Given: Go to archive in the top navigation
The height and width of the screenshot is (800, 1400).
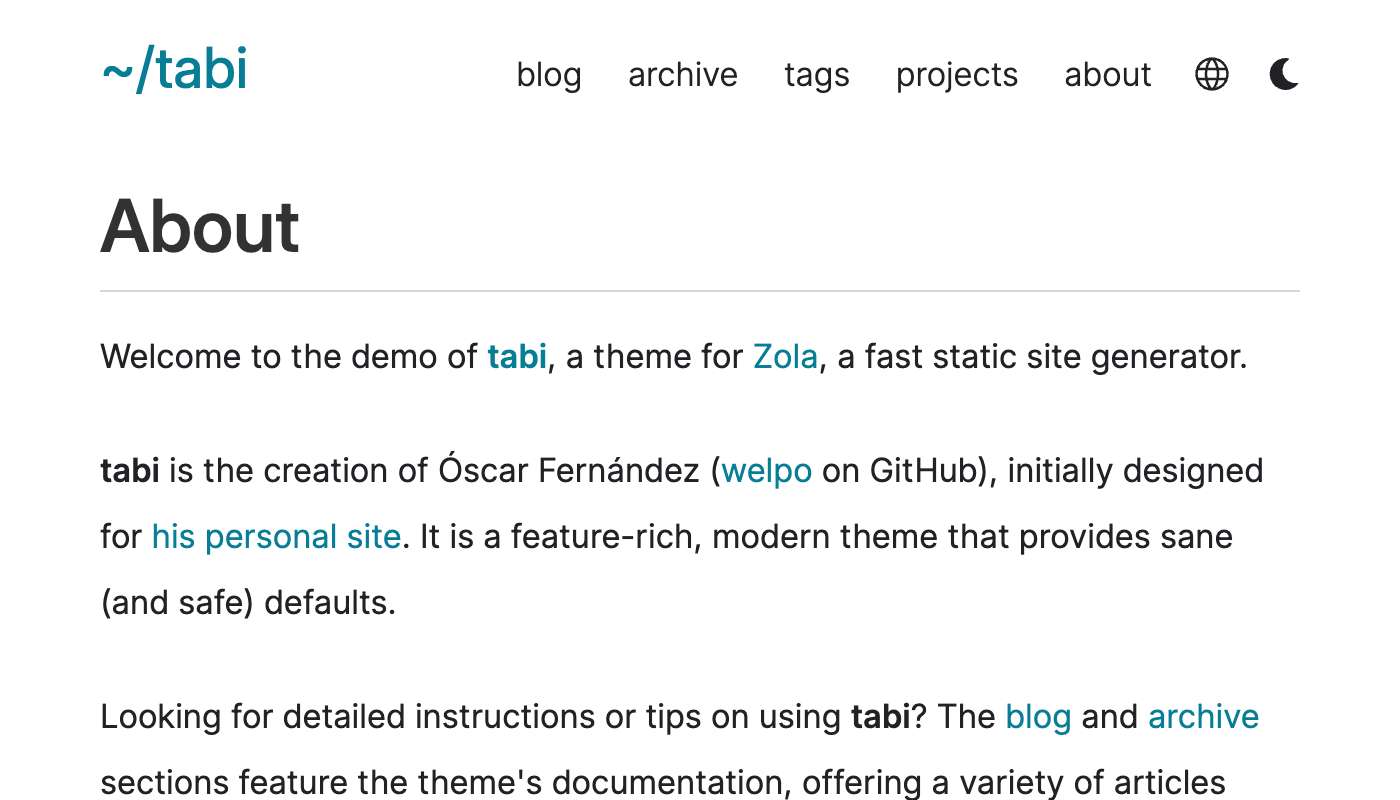Looking at the screenshot, I should 683,75.
